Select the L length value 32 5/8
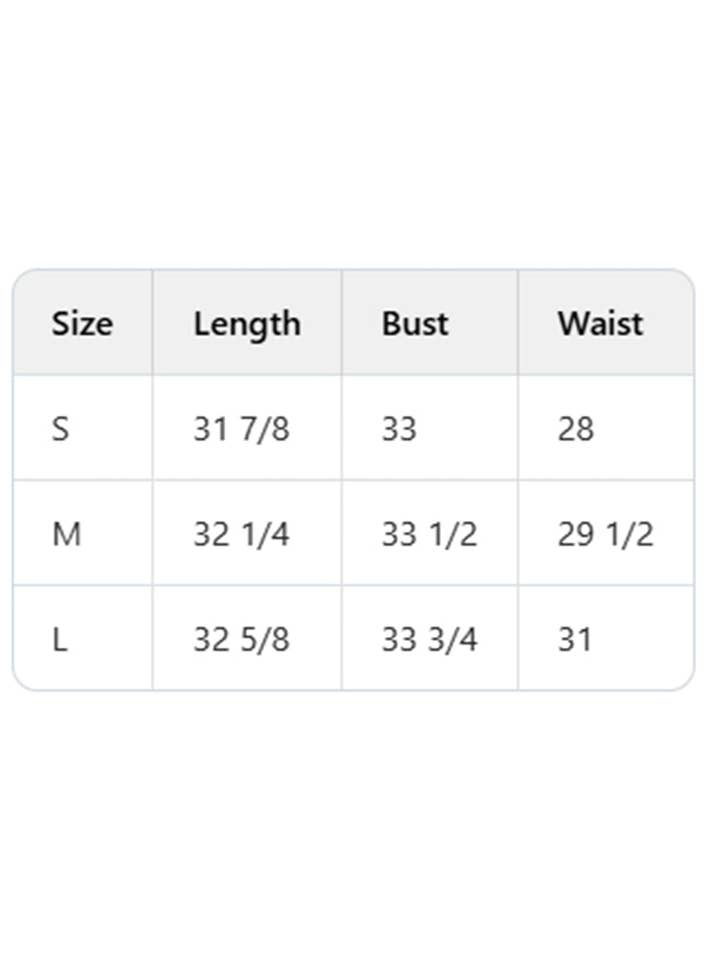This screenshot has height=960, width=720. (x=241, y=640)
